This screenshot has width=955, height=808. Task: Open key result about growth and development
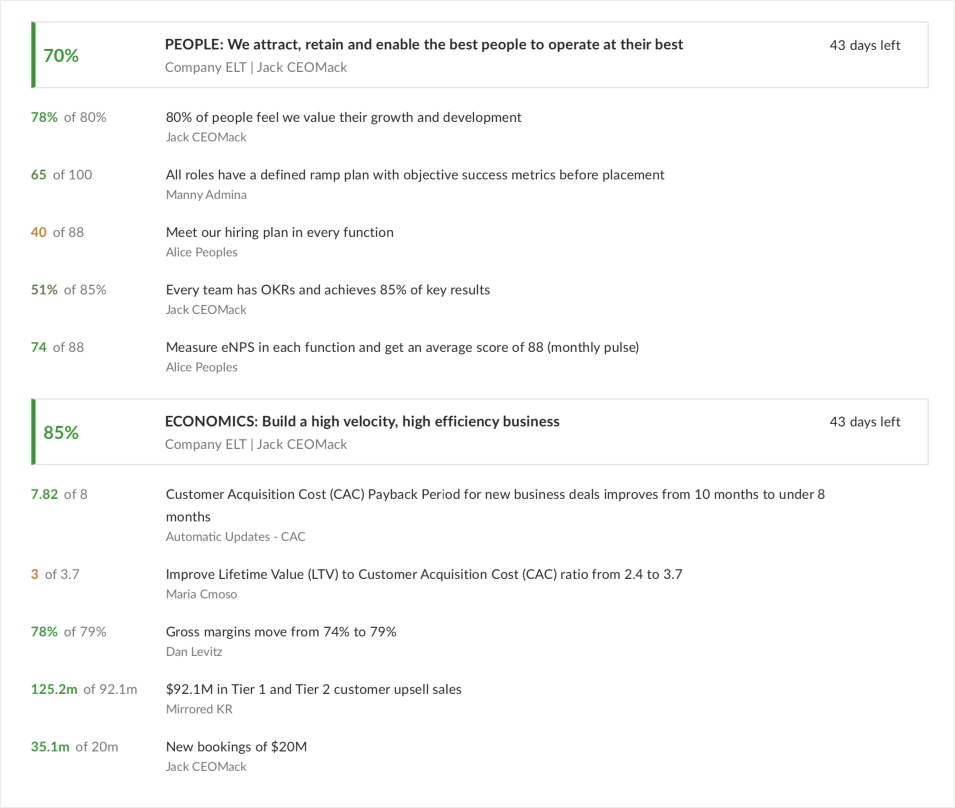point(344,117)
